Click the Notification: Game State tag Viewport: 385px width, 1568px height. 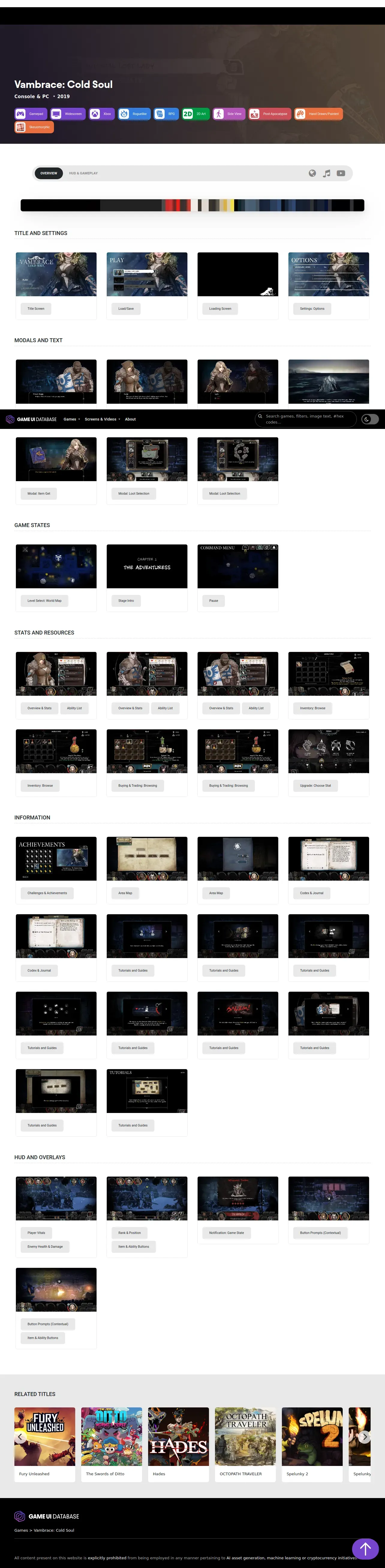coord(226,1233)
